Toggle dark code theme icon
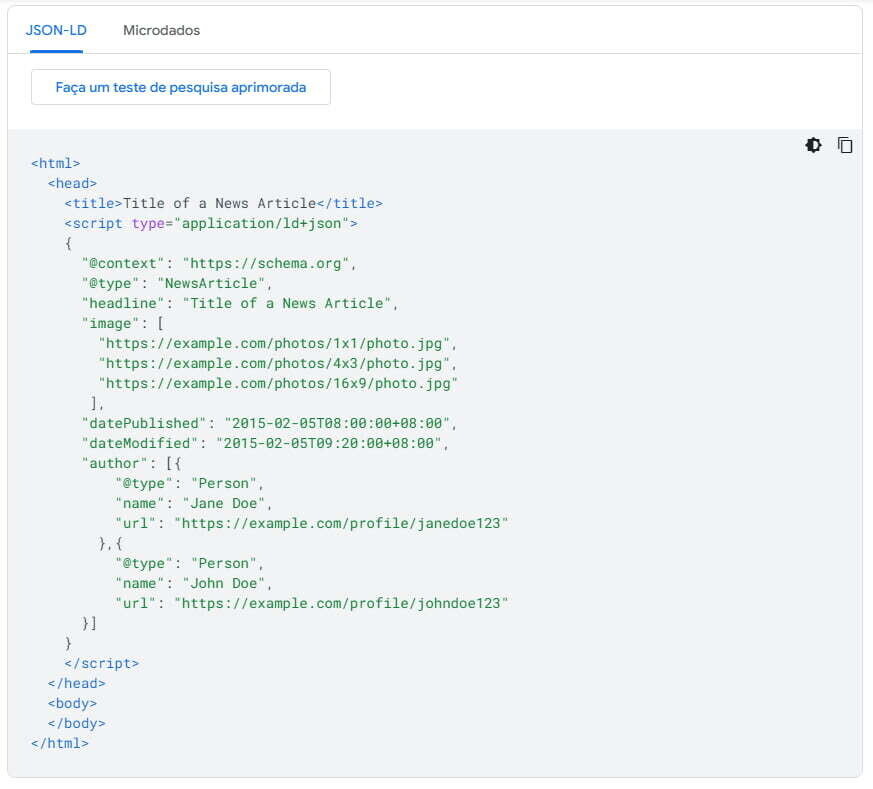Viewport: 873px width, 789px height. click(x=813, y=145)
